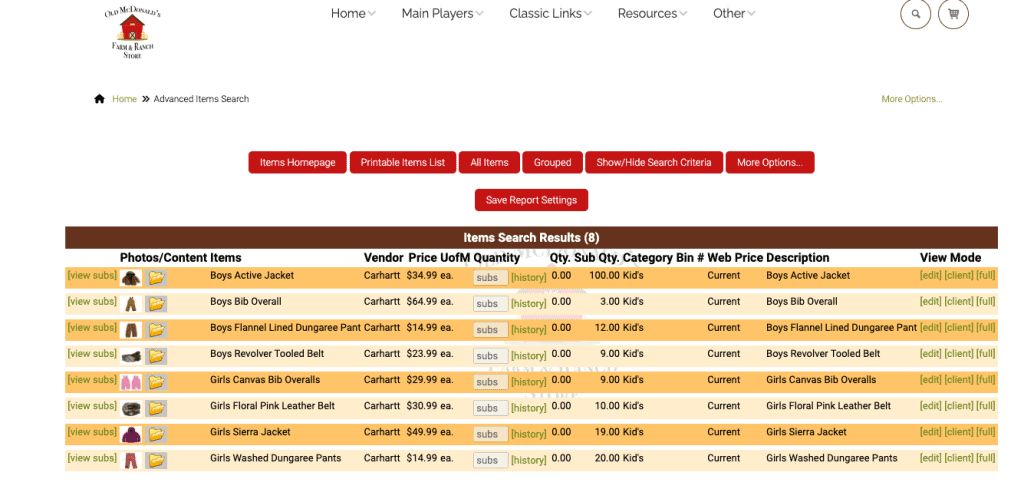Screen dimensions: 1024x499
Task: Toggle Show/Hide Search Criteria
Action: [x=654, y=163]
